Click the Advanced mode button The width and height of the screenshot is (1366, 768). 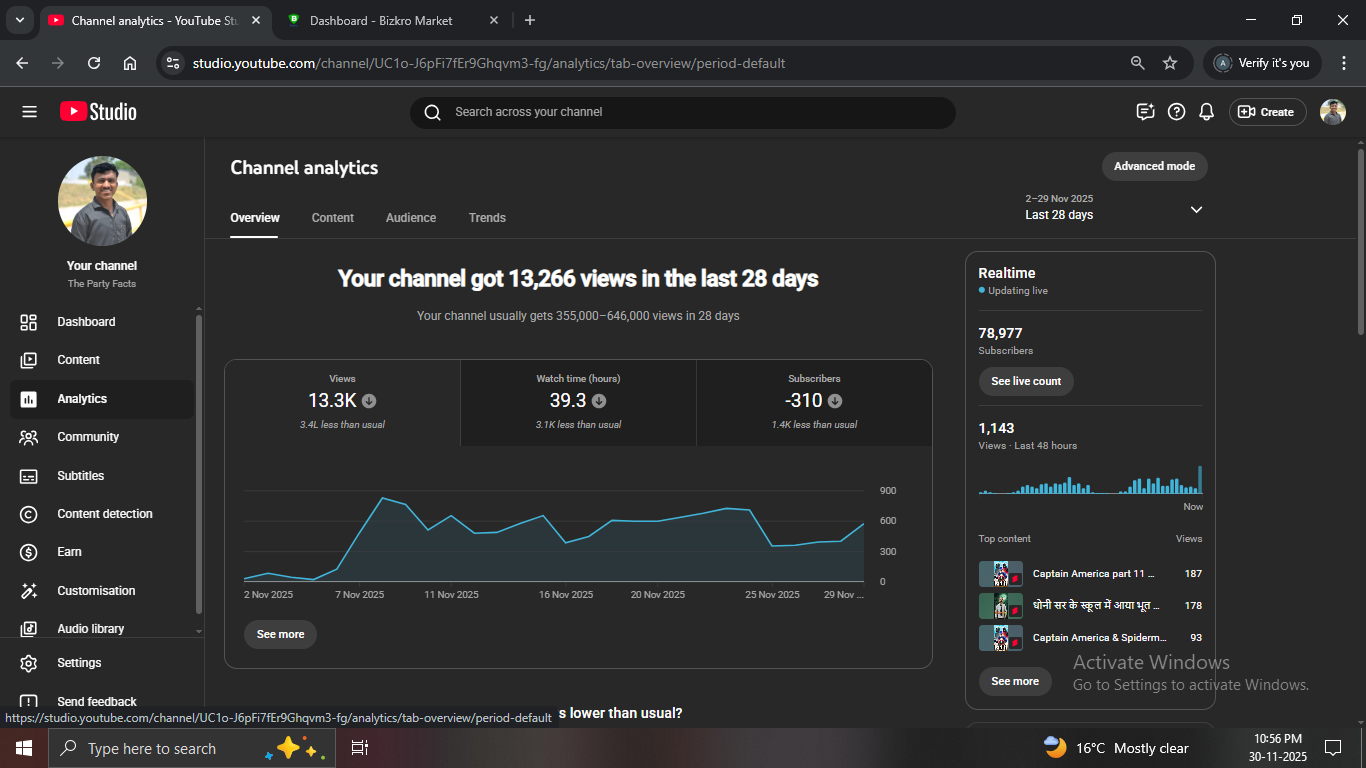click(x=1154, y=166)
